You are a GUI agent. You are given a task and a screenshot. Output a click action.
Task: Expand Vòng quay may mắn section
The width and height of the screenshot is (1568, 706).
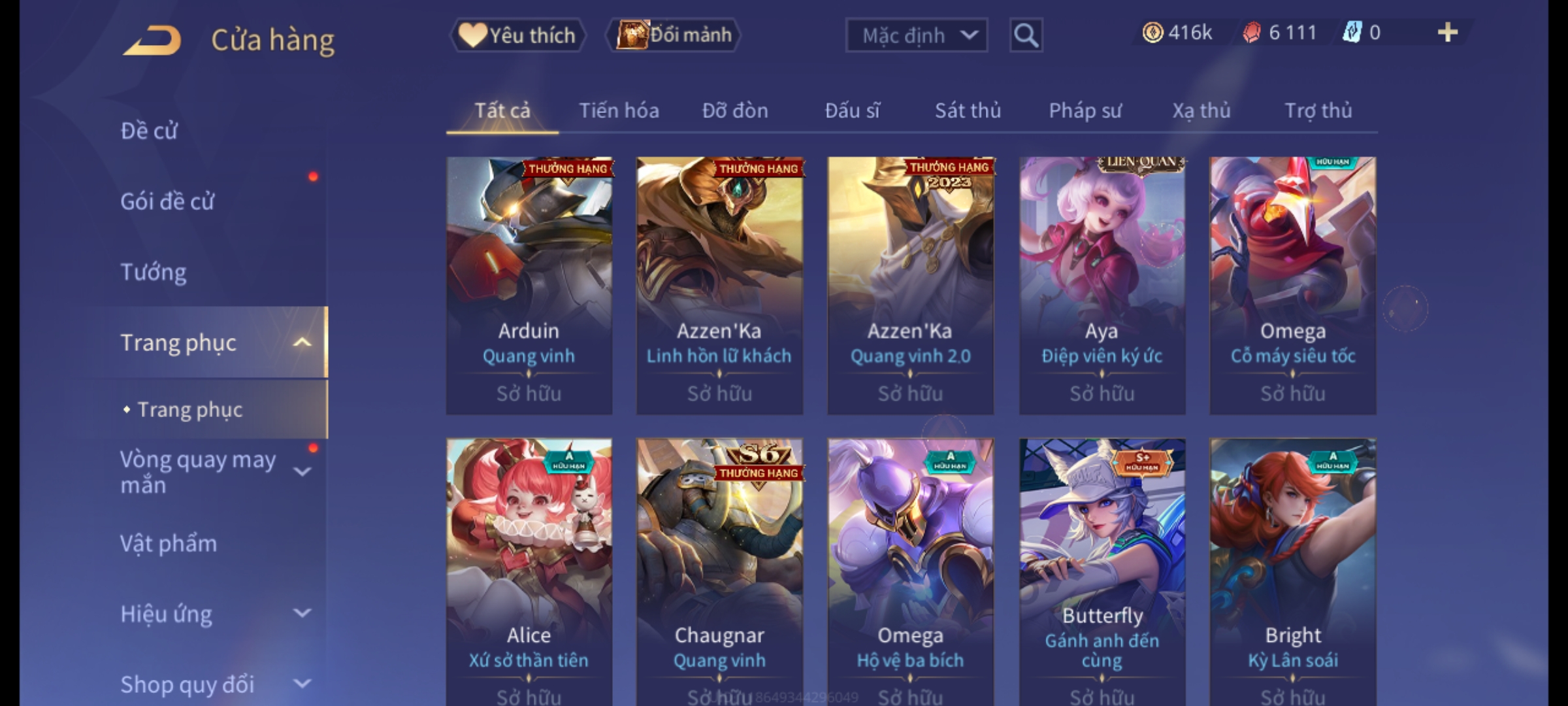click(302, 471)
